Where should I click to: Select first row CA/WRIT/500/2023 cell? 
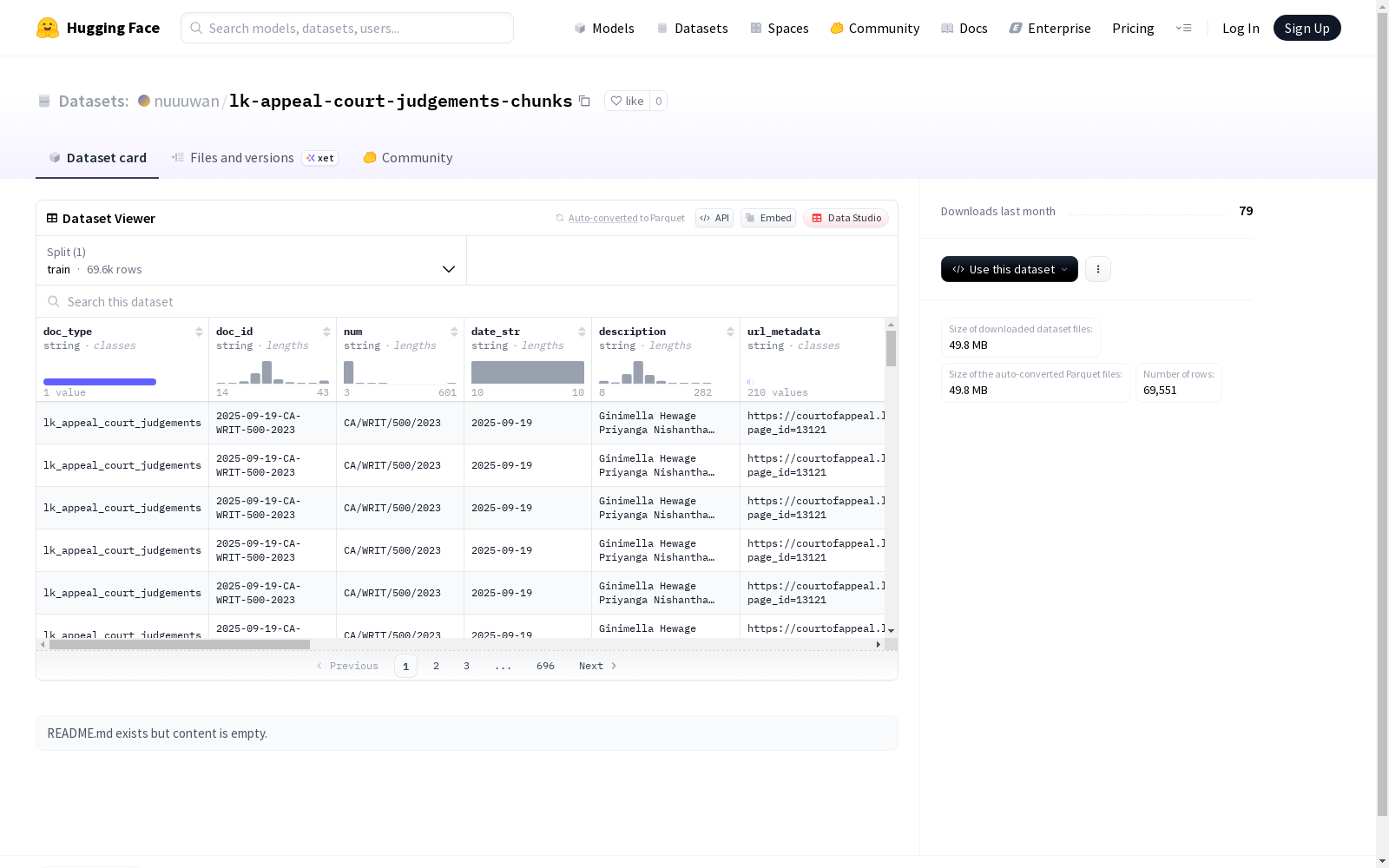coord(400,423)
